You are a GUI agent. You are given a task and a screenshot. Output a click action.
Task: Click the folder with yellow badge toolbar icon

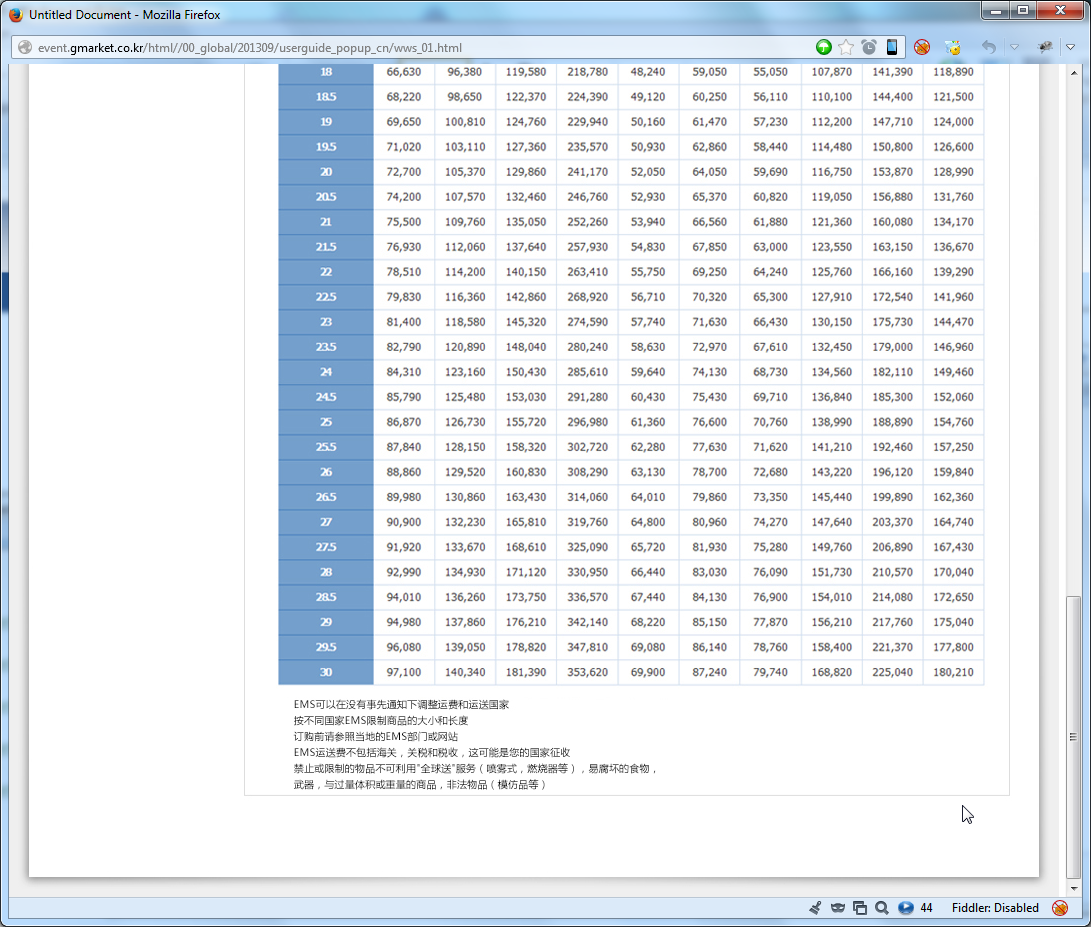pyautogui.click(x=953, y=47)
